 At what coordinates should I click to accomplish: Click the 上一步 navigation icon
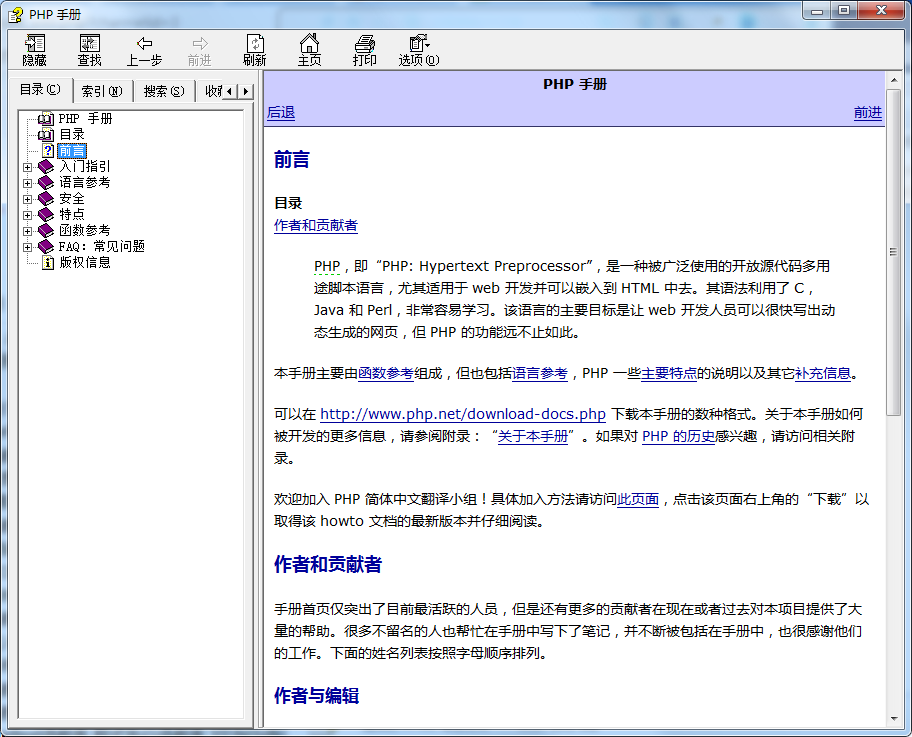pyautogui.click(x=146, y=49)
